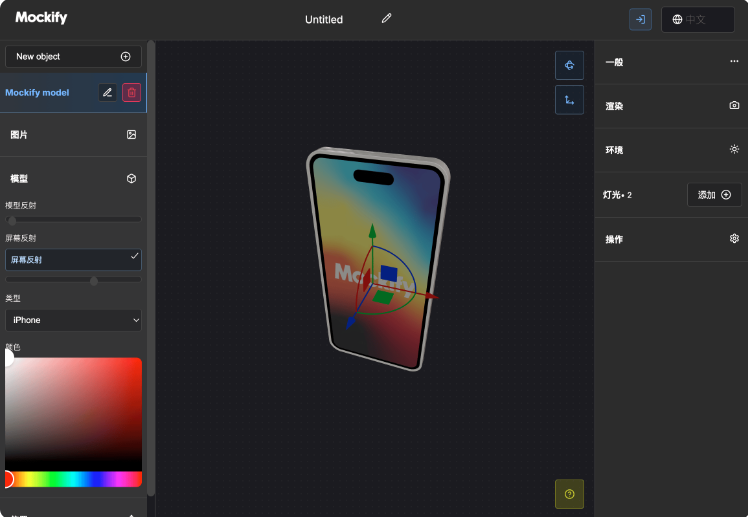Viewport: 748px width, 517px height.
Task: Open the iPhone type dropdown
Action: (73, 320)
